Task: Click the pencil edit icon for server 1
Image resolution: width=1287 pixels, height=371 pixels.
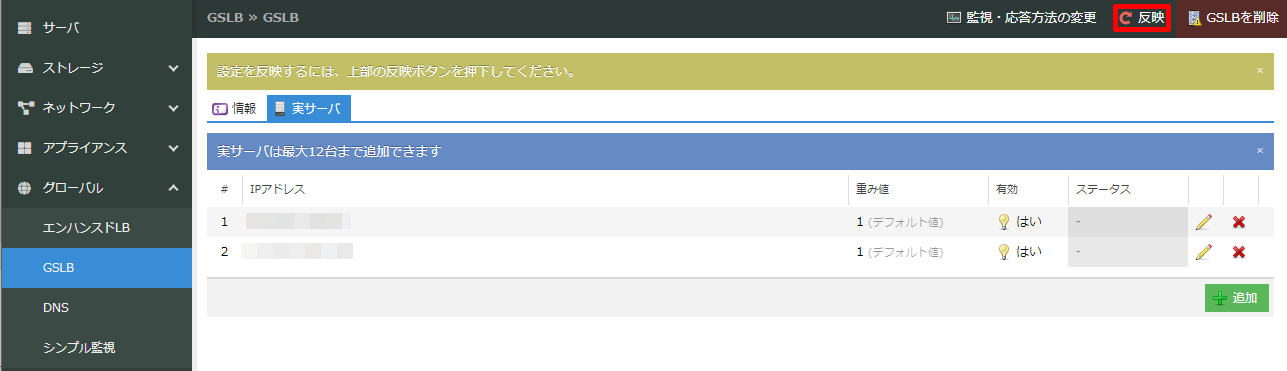Action: coord(1203,222)
